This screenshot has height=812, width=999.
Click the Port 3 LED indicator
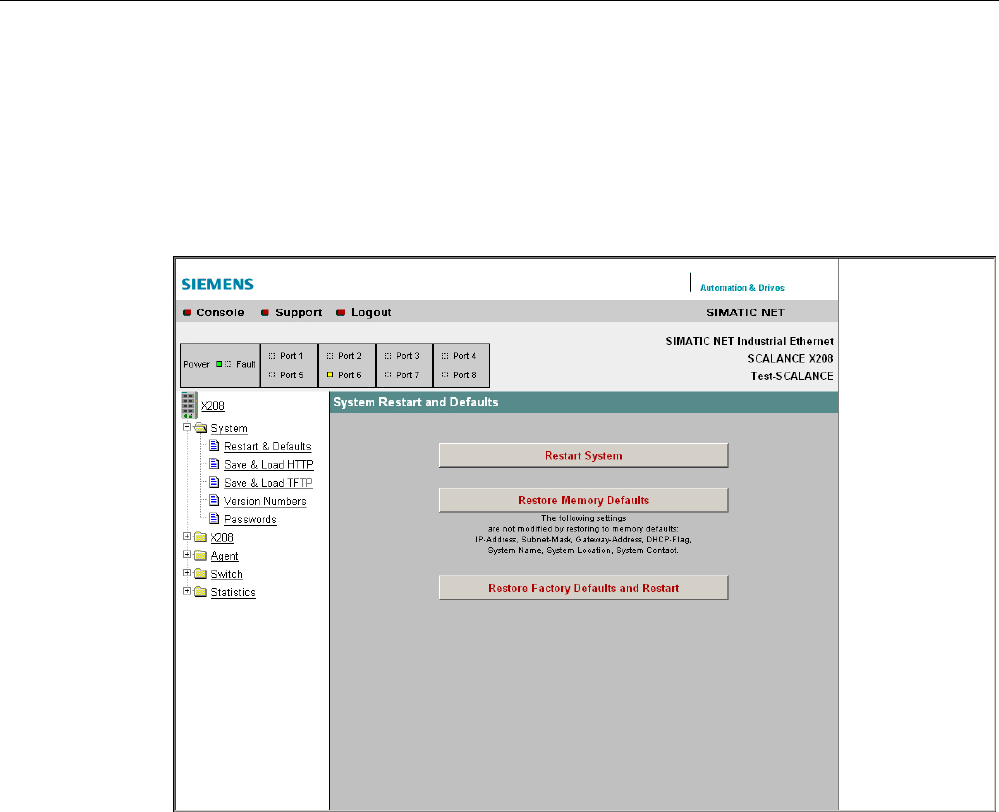(388, 356)
